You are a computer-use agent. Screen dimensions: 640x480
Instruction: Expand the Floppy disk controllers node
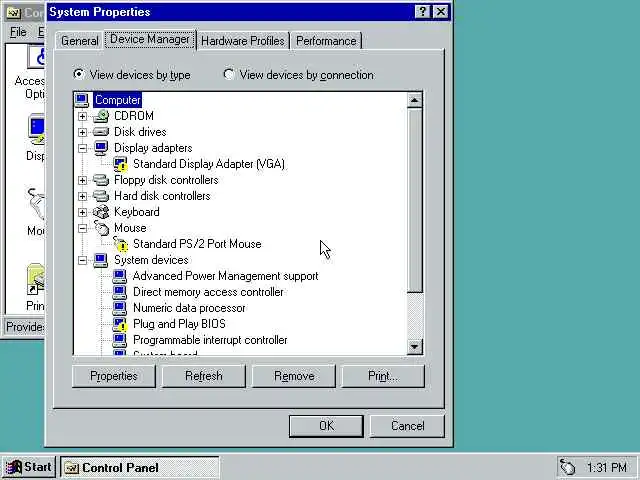click(82, 180)
